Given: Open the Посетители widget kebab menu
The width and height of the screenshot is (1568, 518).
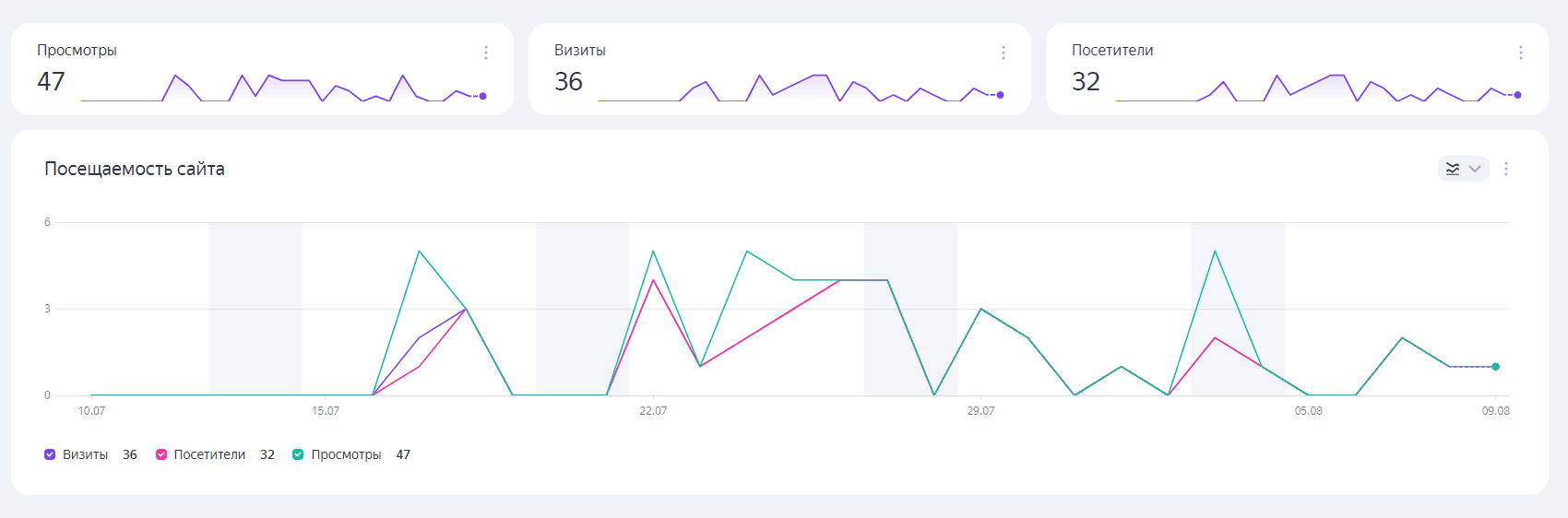Looking at the screenshot, I should [x=1521, y=53].
